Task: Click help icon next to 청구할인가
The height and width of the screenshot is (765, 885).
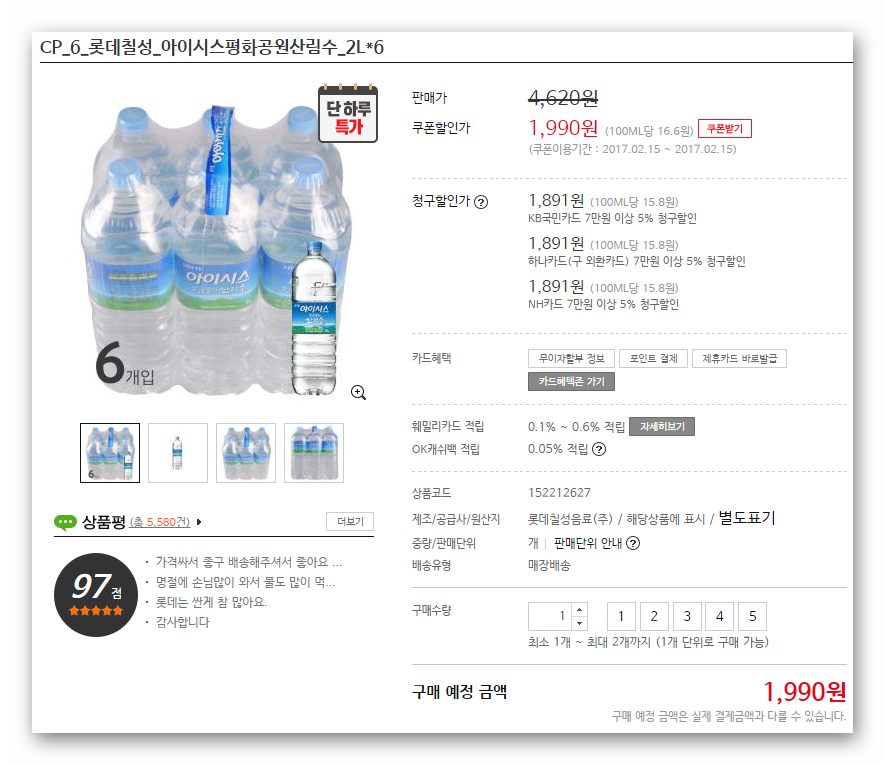Action: 481,202
